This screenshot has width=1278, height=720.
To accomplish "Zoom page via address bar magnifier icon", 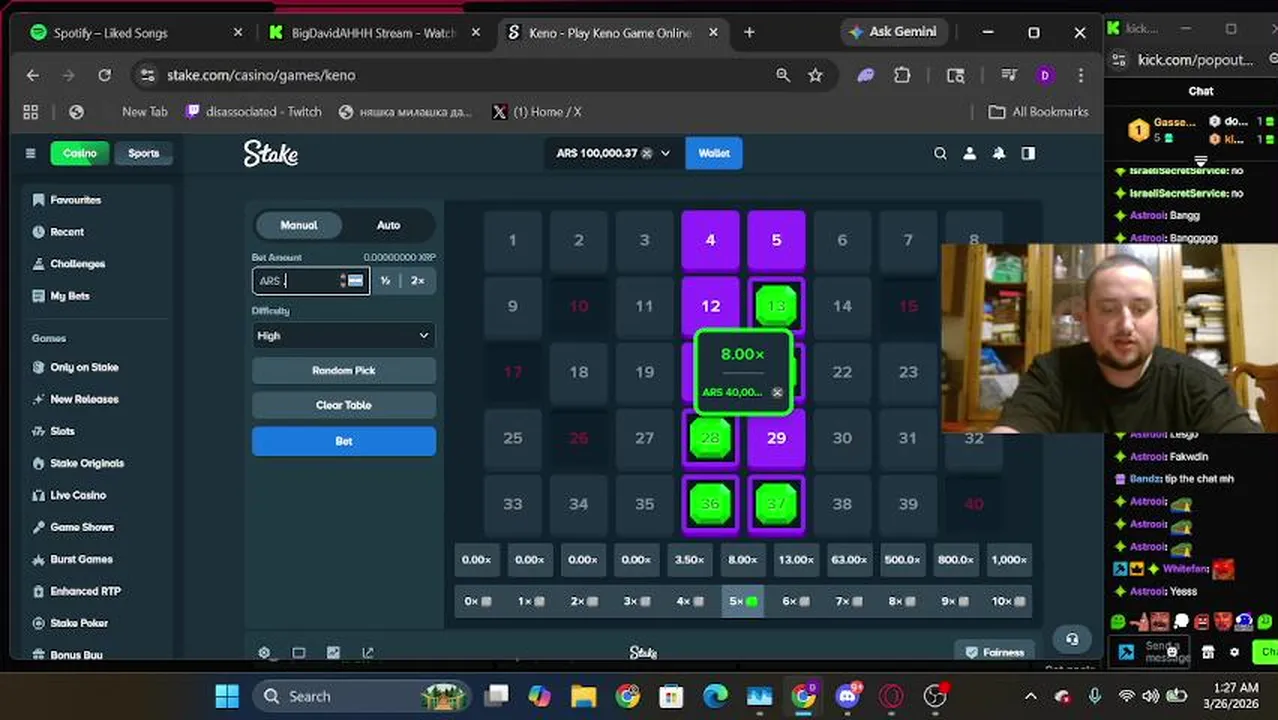I will (783, 75).
